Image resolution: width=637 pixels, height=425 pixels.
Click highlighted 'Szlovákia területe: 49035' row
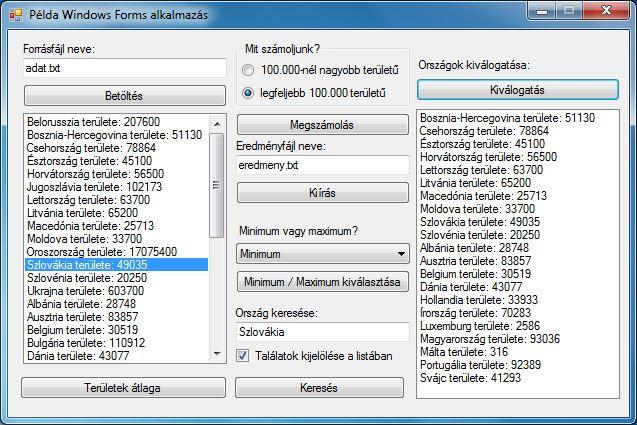pos(117,265)
